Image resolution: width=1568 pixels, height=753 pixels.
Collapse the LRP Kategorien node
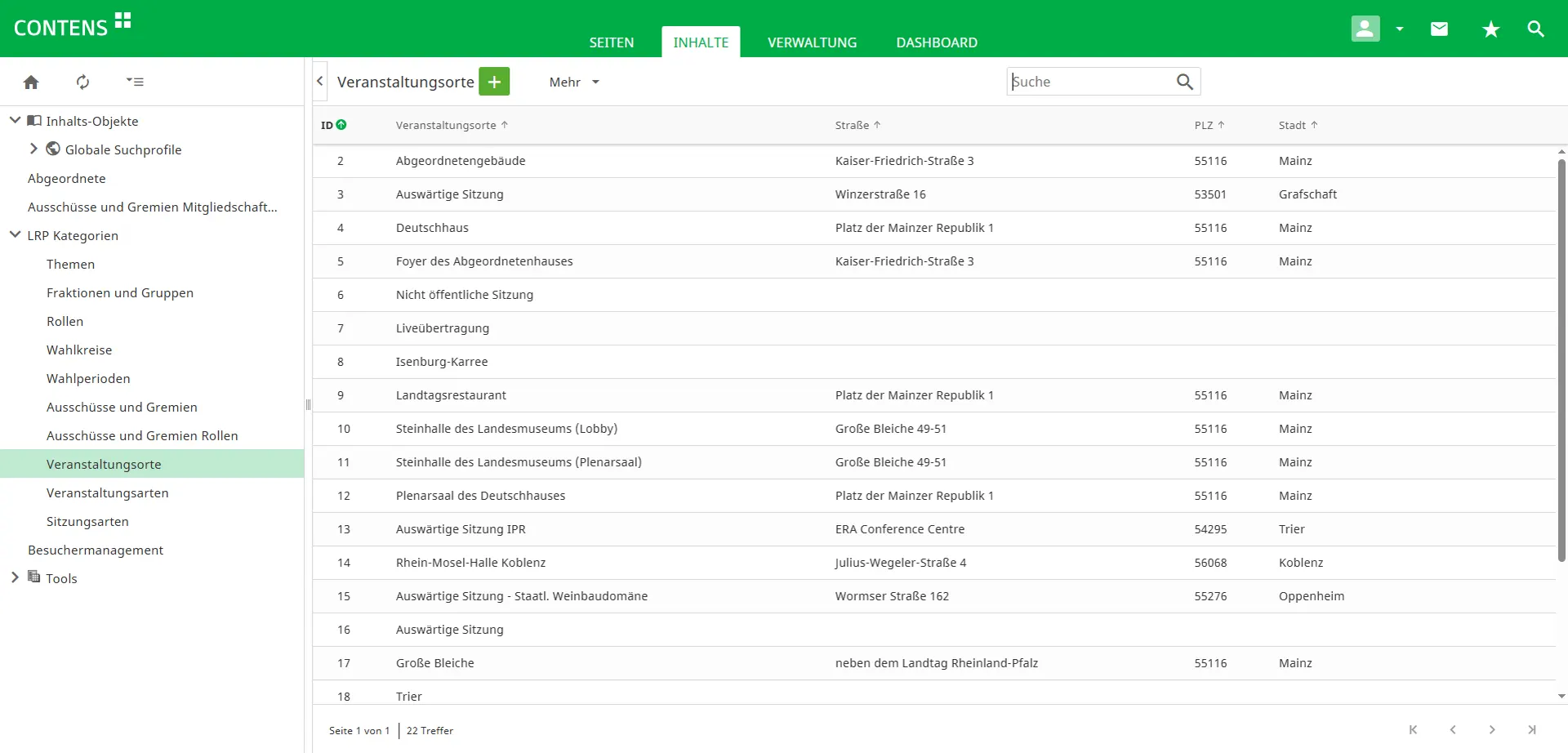coord(15,235)
